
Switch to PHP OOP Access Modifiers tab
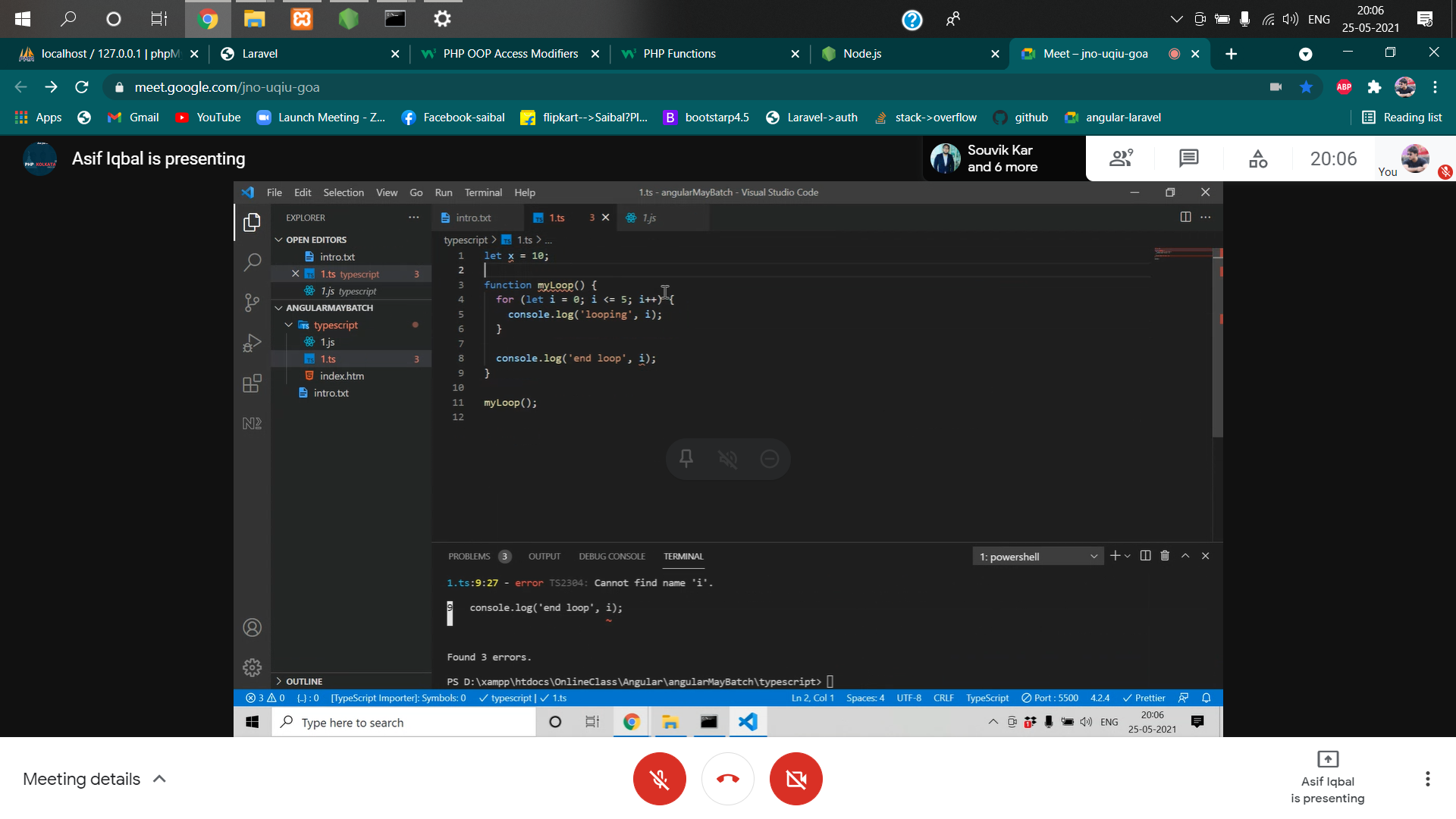coord(510,54)
